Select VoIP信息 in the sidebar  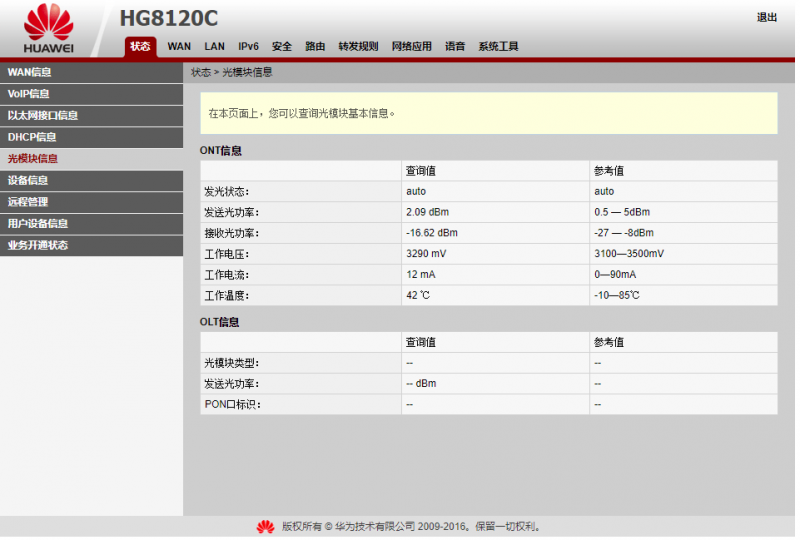point(91,94)
